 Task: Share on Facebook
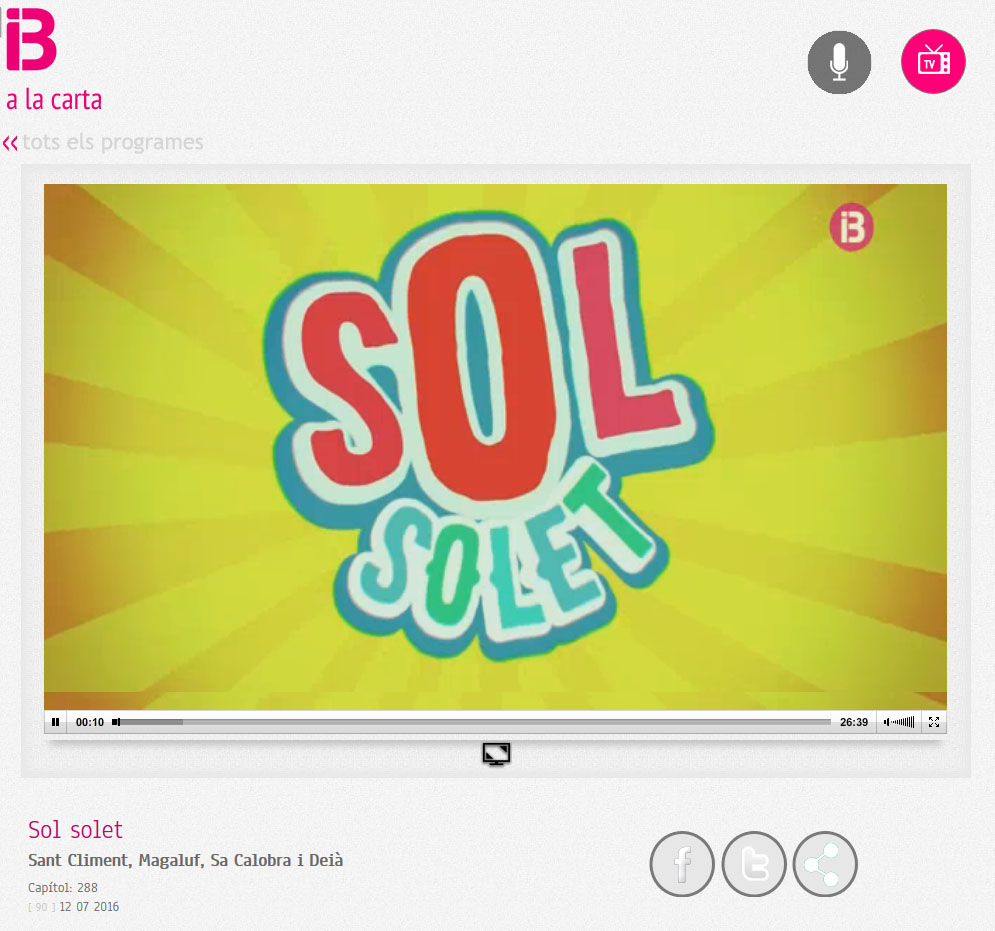click(x=682, y=864)
